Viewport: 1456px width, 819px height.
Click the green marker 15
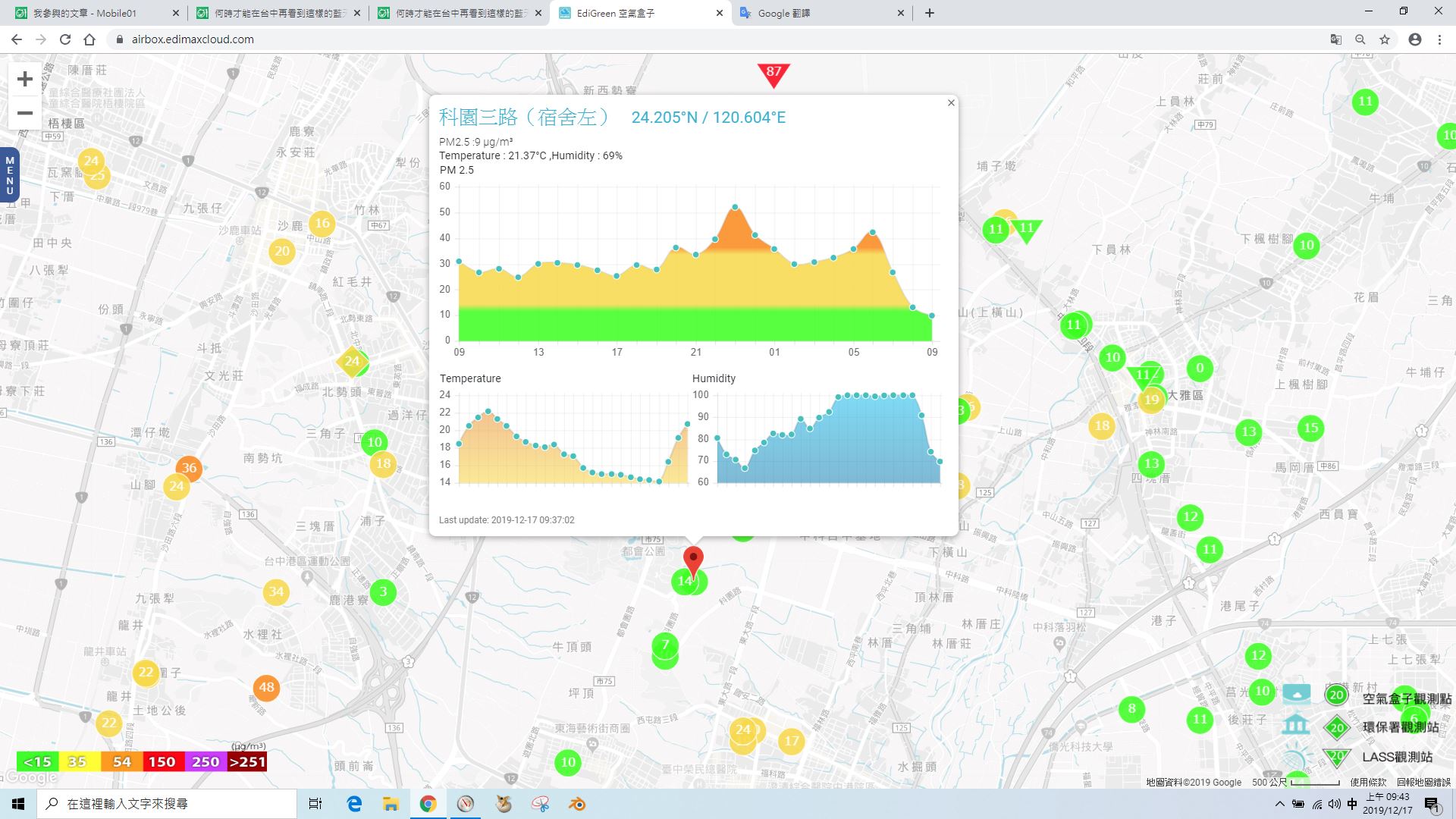[x=1311, y=428]
